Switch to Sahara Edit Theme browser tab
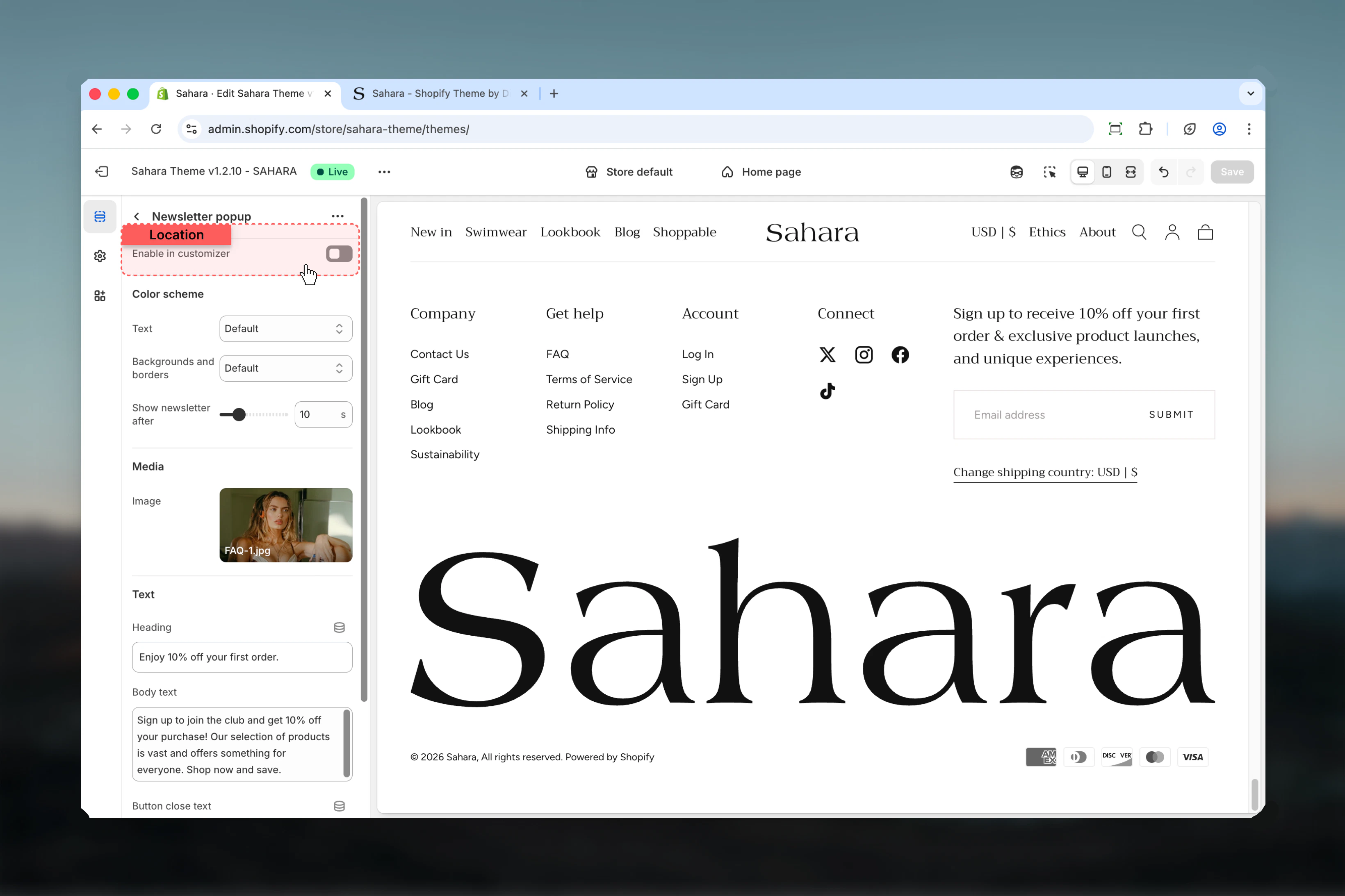 (x=246, y=94)
